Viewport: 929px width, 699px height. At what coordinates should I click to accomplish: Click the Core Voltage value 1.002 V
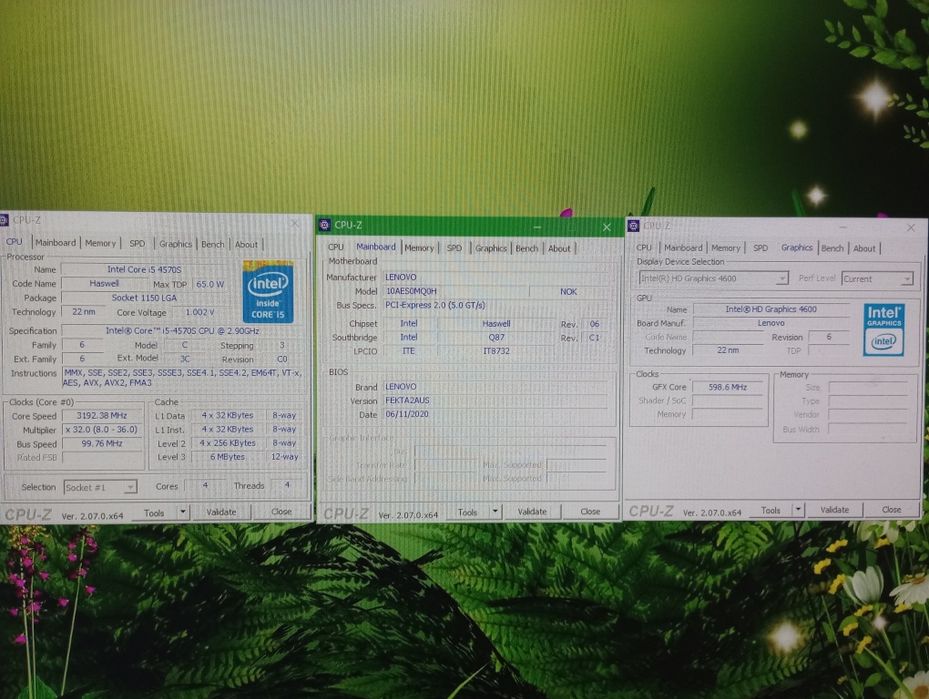pyautogui.click(x=202, y=312)
